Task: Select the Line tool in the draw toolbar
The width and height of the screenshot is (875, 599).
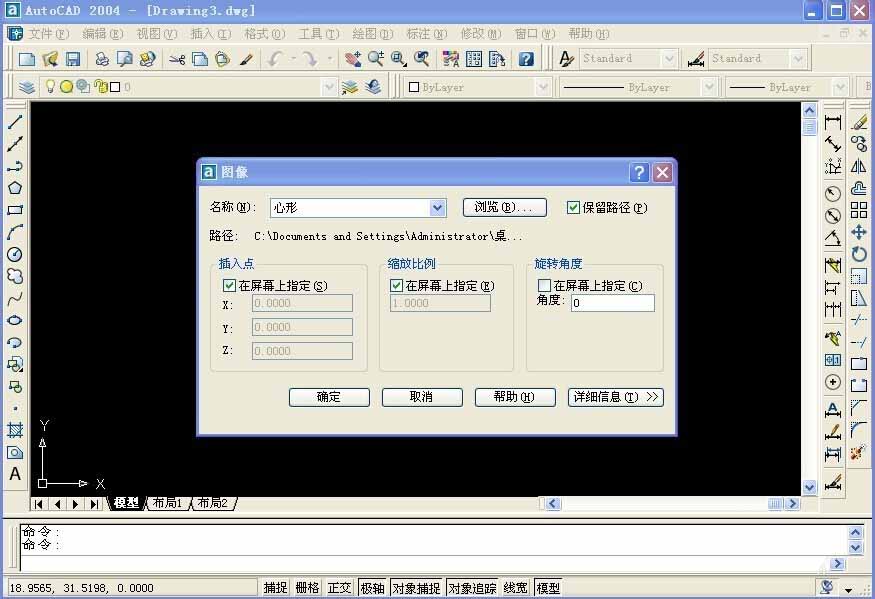Action: [x=15, y=122]
